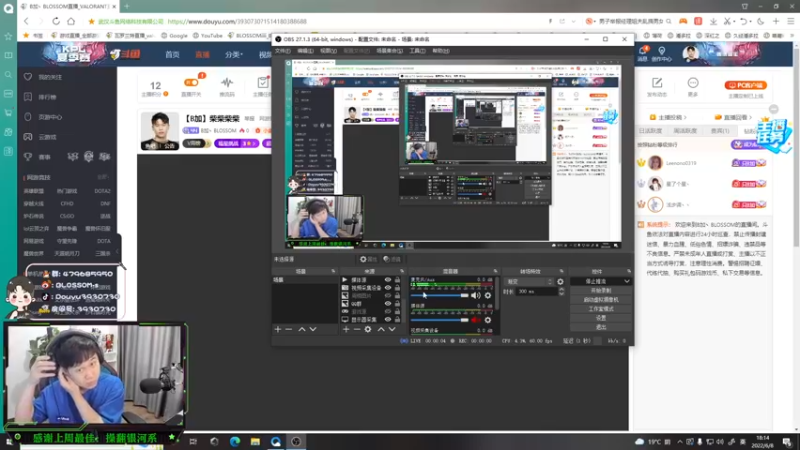Unmute the red muted speaker in OBS mixer

(x=476, y=320)
